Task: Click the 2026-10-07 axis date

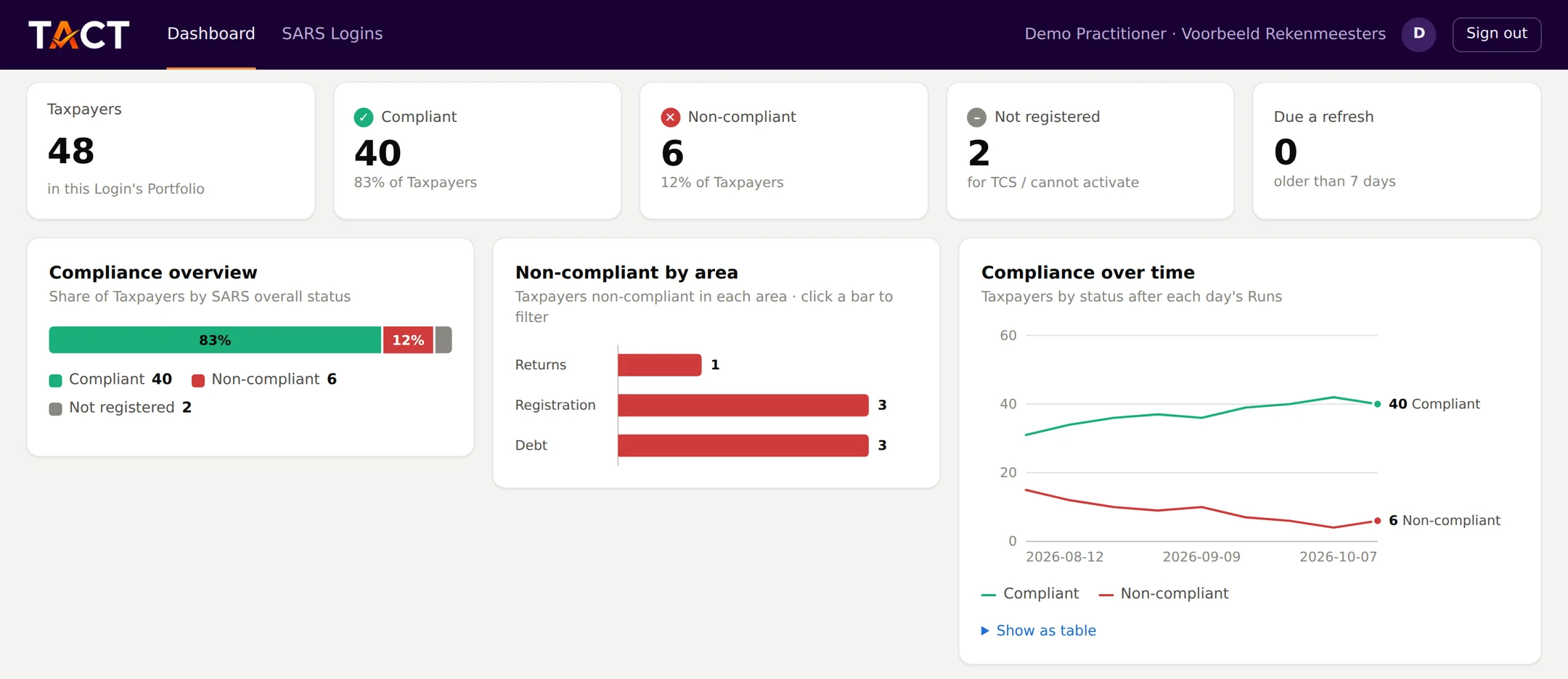Action: pos(1338,557)
